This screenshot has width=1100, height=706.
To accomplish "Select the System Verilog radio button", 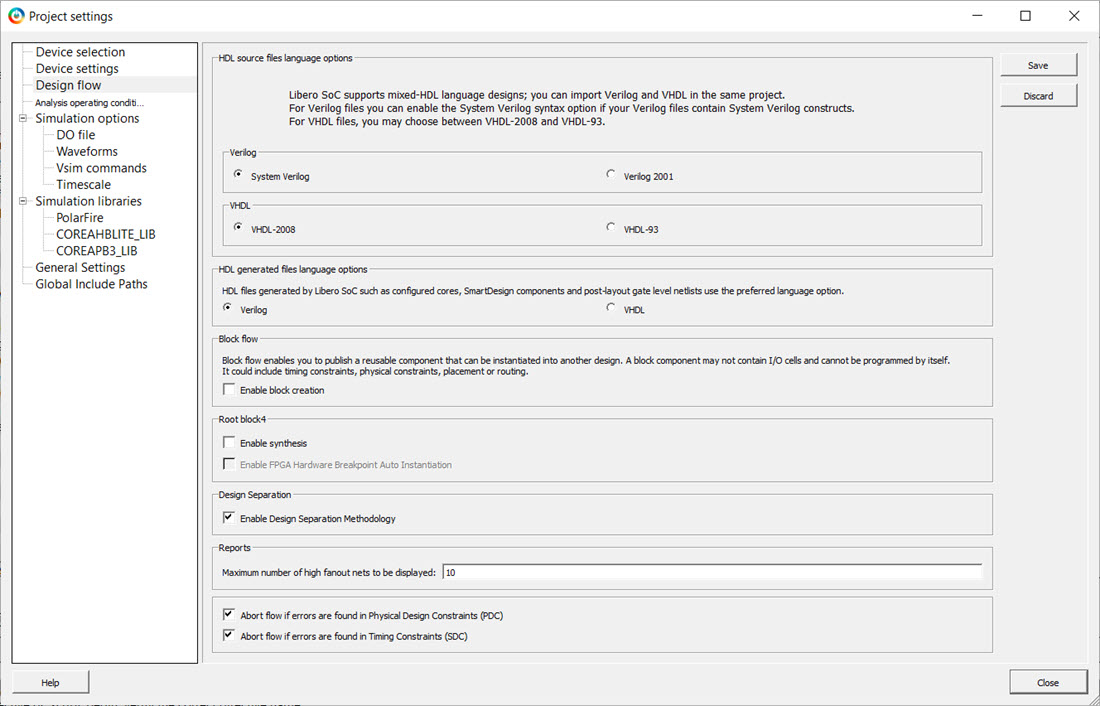I will tap(238, 175).
